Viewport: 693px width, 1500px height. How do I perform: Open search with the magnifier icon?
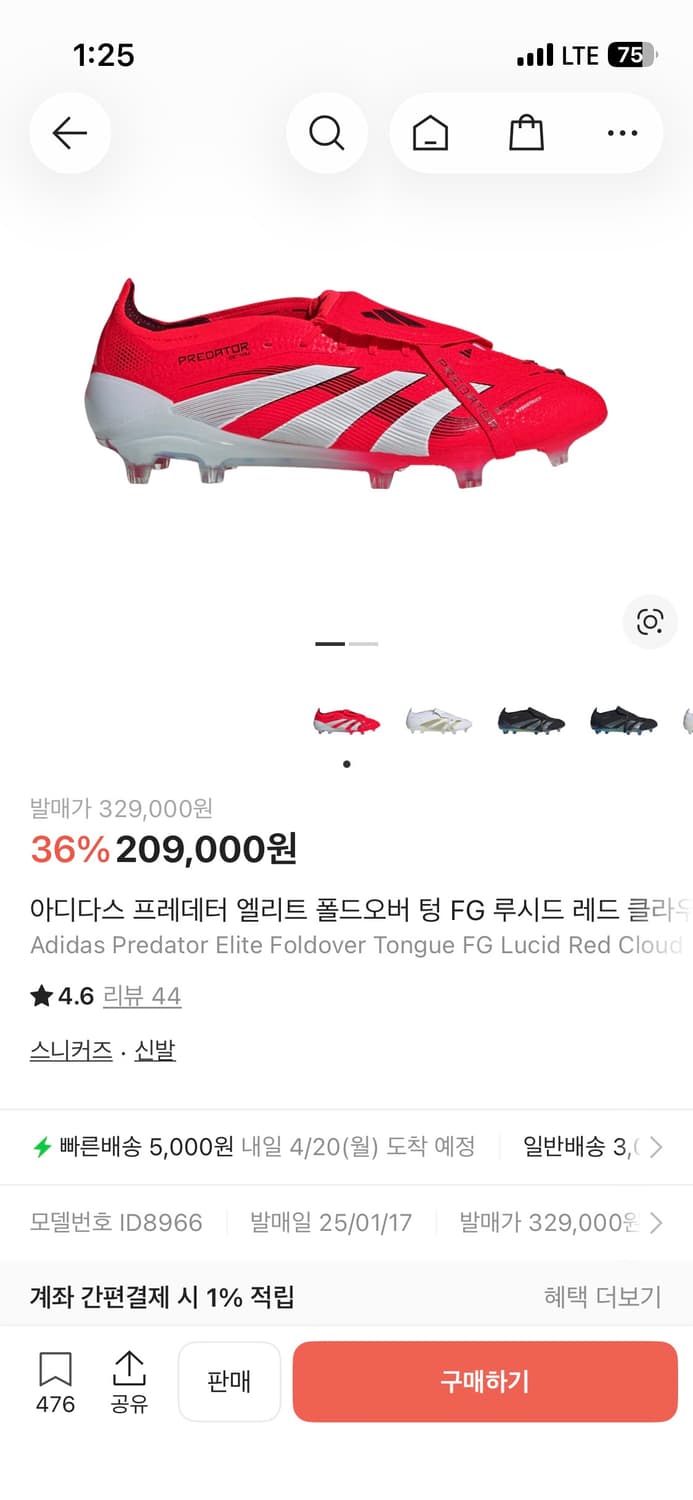pos(326,133)
